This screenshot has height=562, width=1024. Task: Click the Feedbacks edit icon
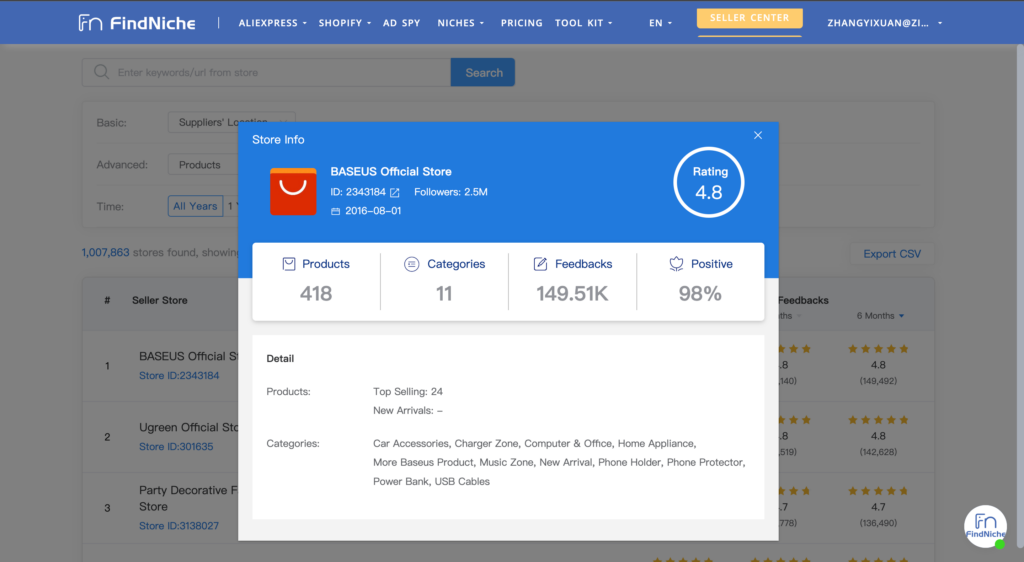540,264
